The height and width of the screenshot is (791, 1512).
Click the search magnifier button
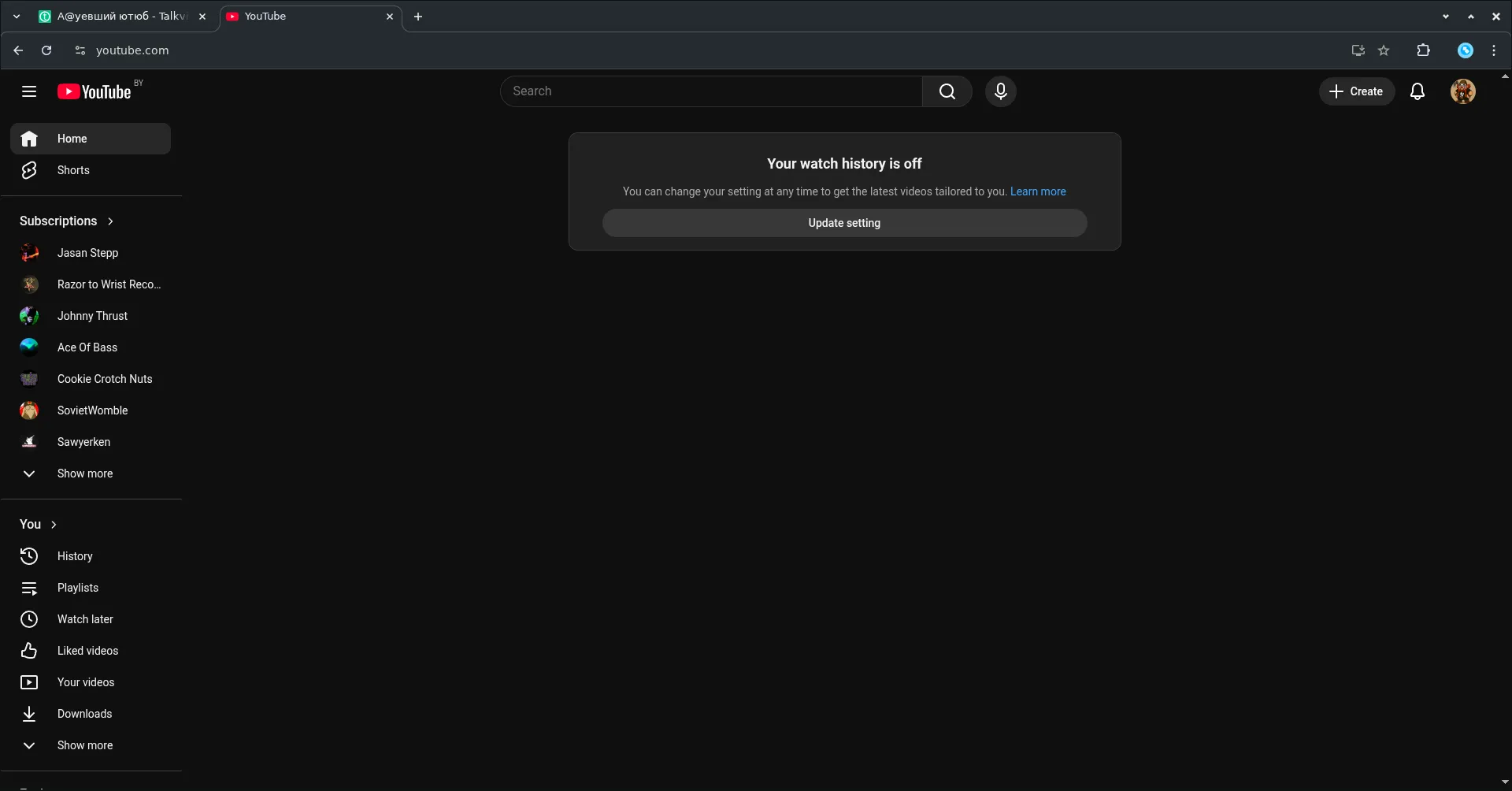947,91
